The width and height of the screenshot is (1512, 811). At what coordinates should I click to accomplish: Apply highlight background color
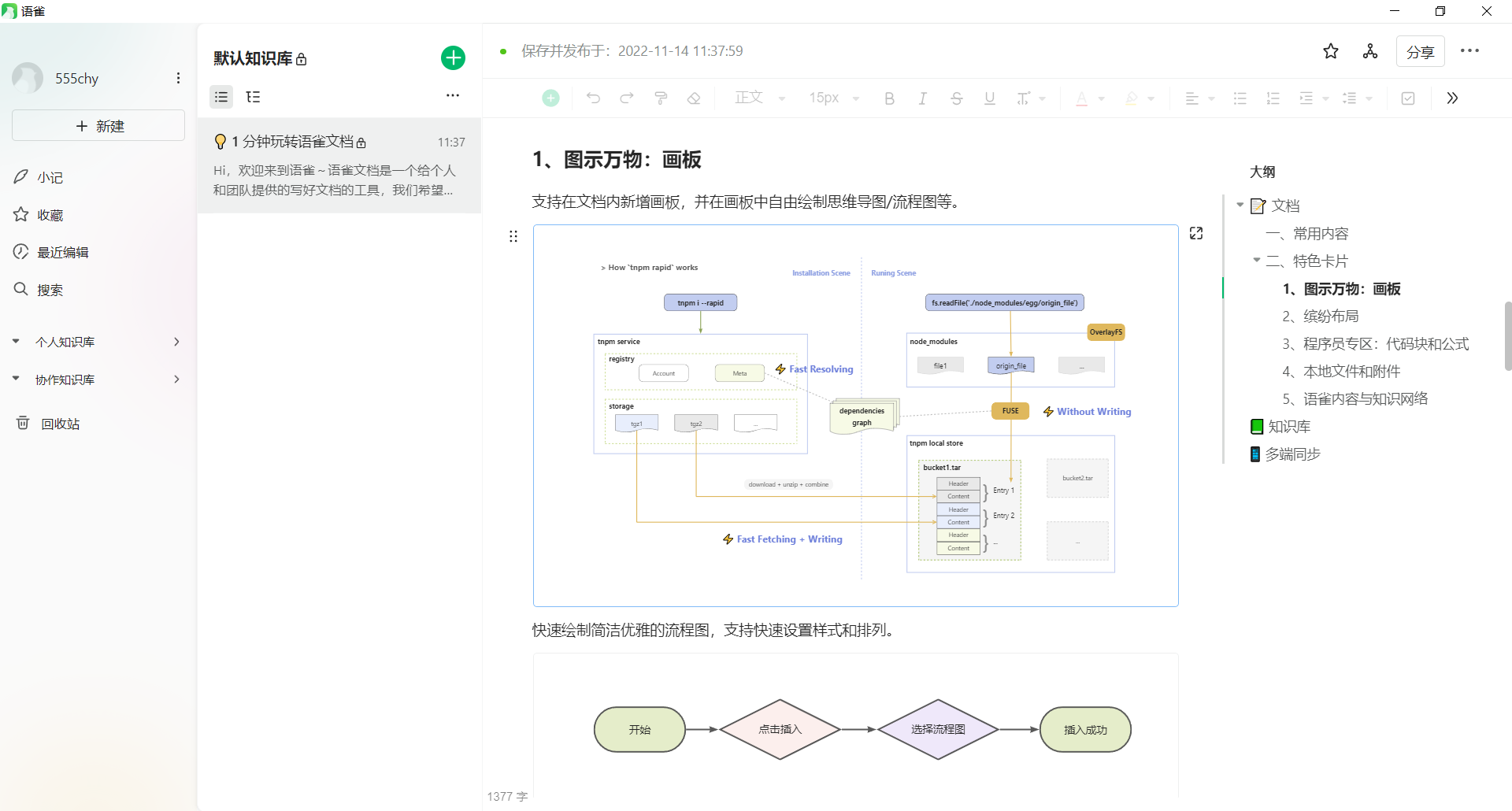pos(1132,98)
